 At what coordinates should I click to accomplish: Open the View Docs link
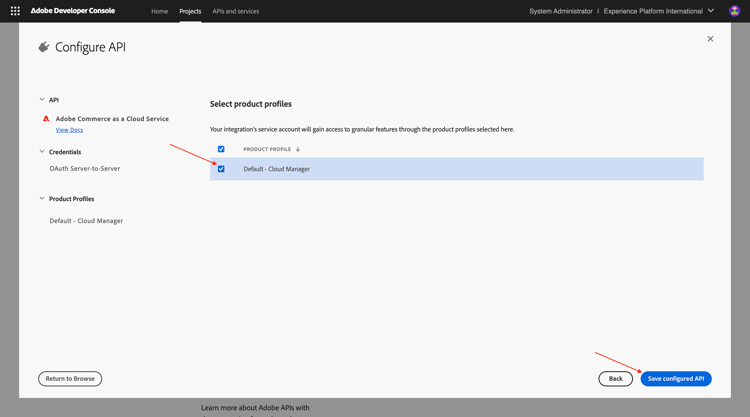[x=69, y=130]
